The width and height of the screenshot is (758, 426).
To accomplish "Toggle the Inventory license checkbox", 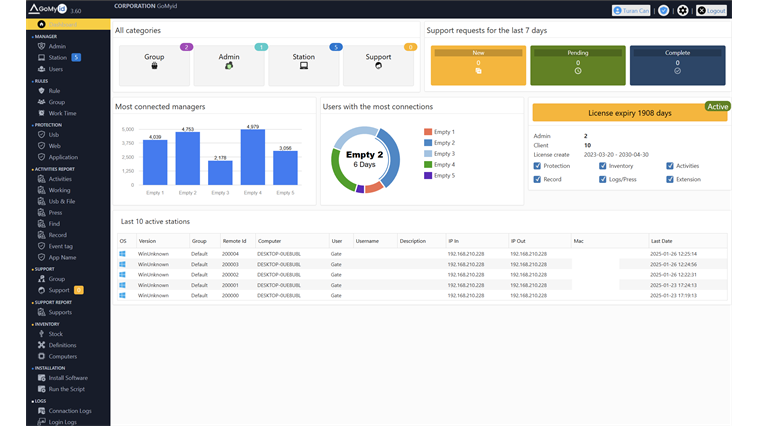I will [x=603, y=166].
